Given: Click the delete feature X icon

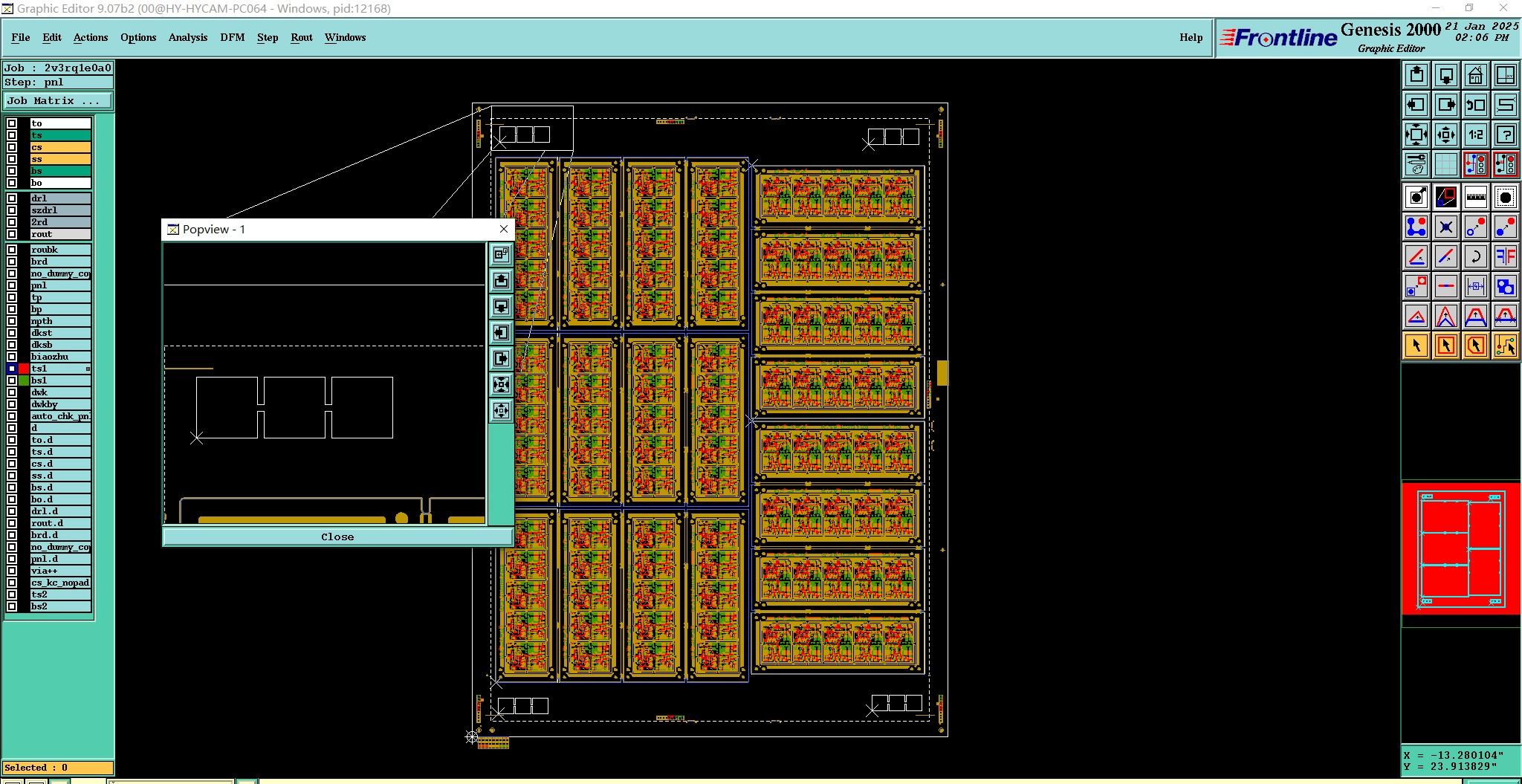Looking at the screenshot, I should (x=1446, y=227).
